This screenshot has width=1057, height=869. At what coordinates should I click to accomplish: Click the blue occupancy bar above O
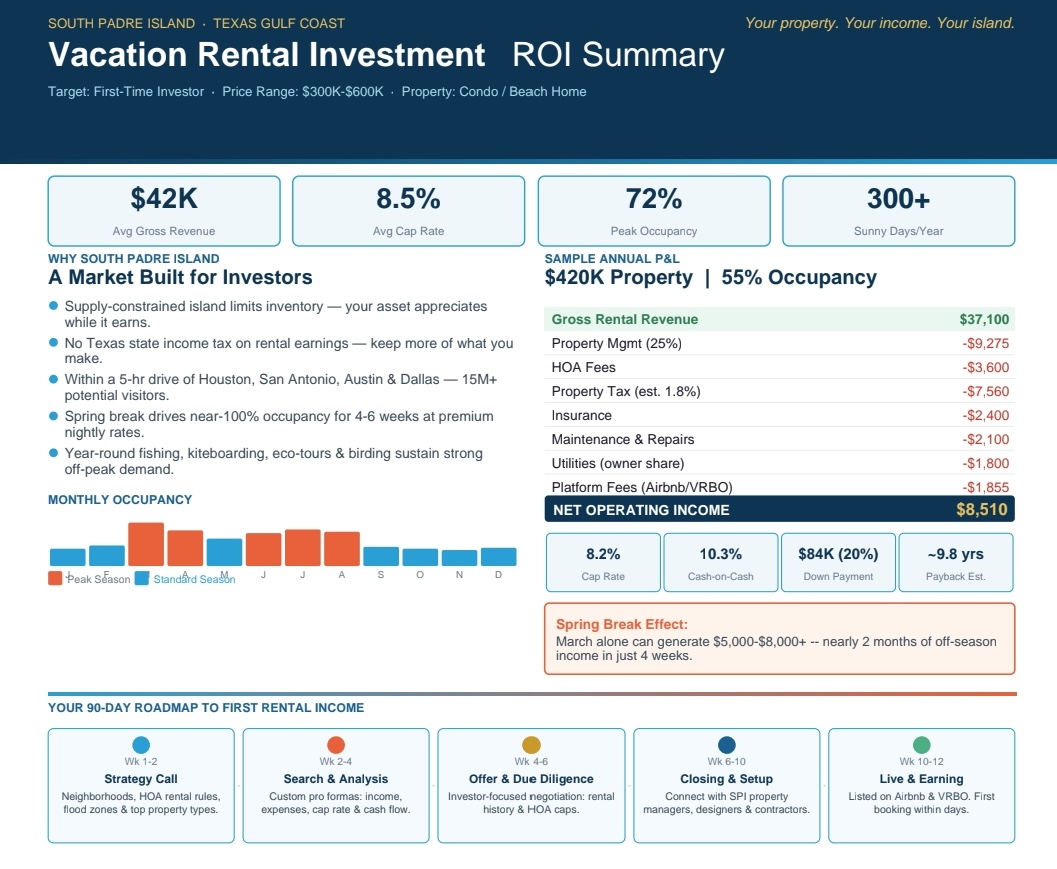pyautogui.click(x=420, y=557)
